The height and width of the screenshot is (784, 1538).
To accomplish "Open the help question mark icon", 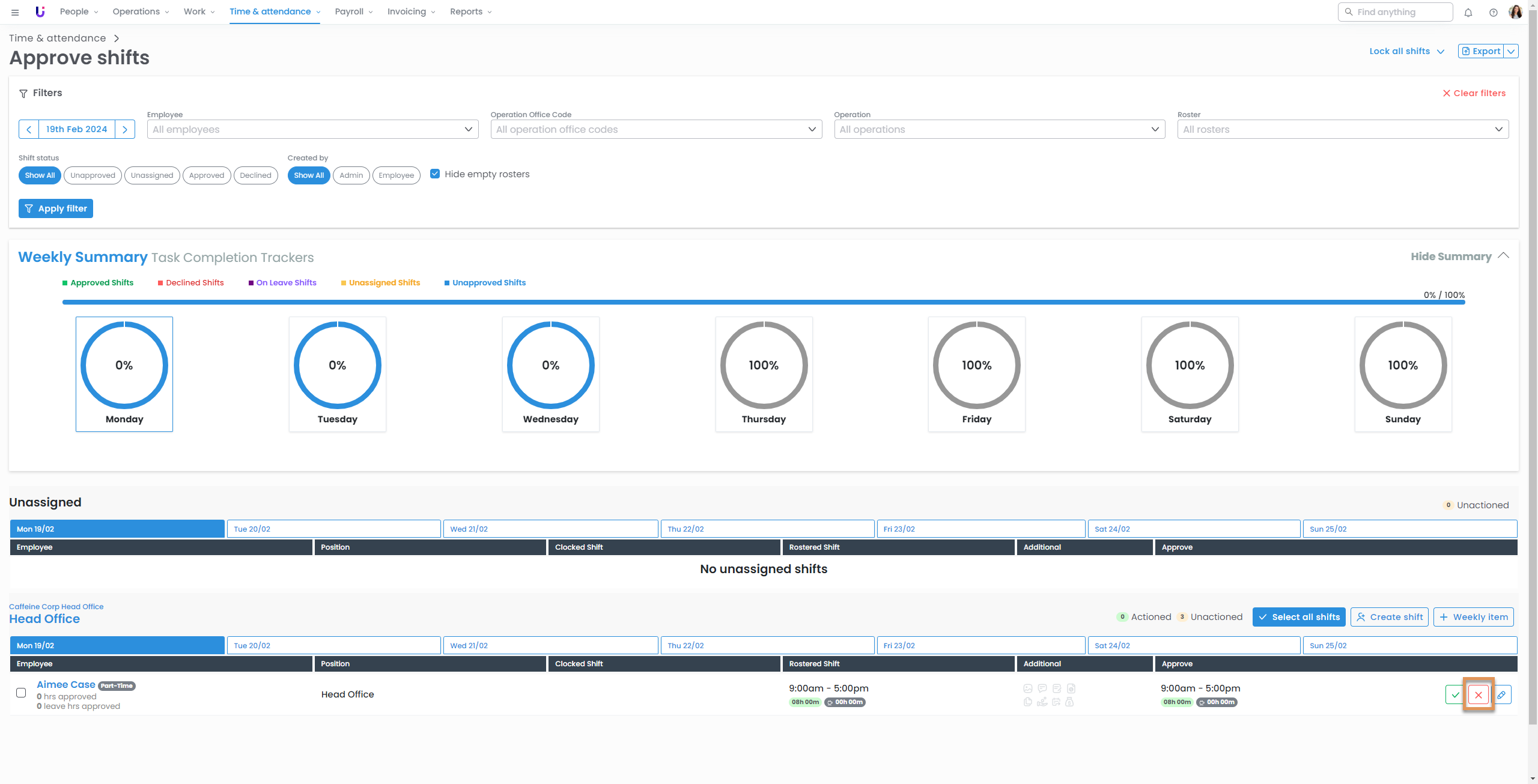I will point(1493,12).
